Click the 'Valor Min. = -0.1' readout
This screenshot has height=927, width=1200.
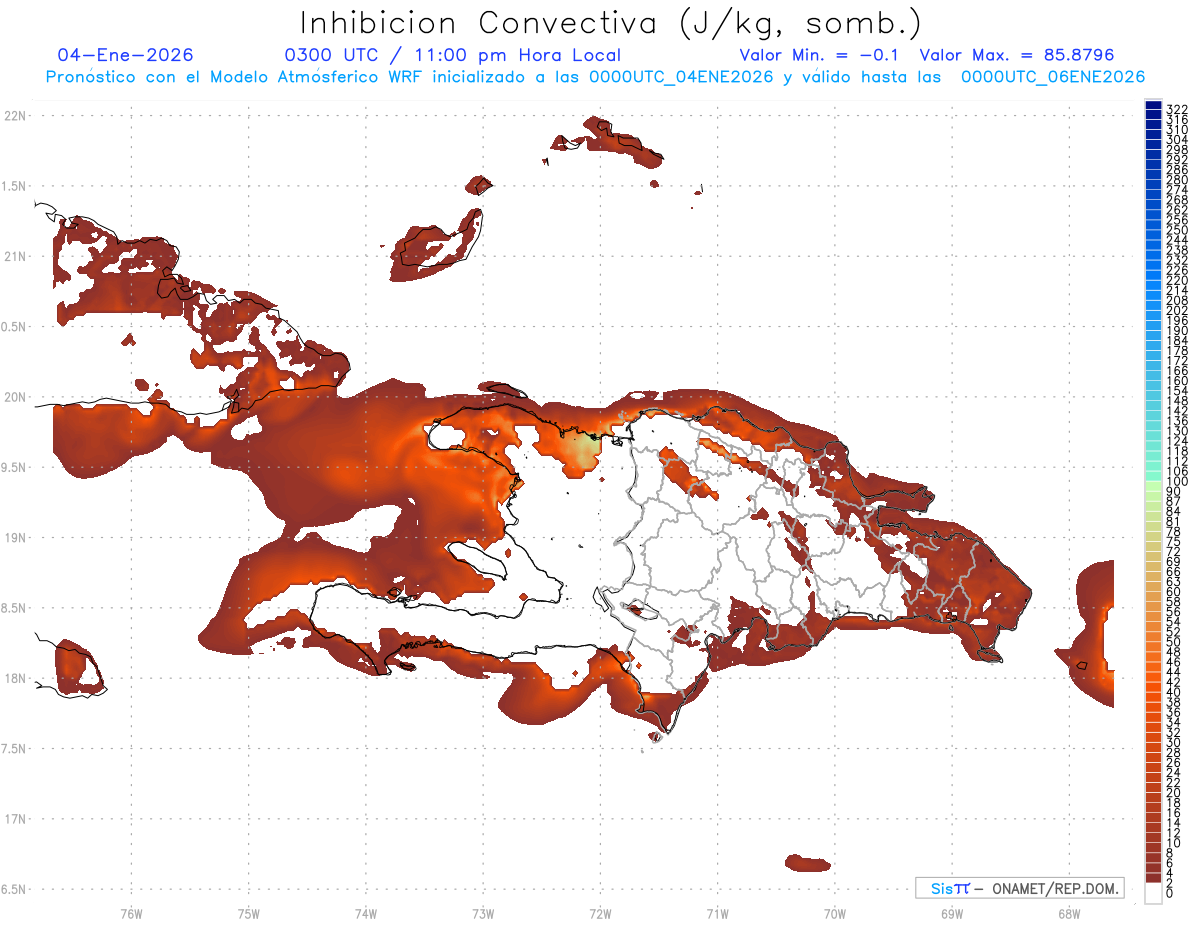coord(819,56)
